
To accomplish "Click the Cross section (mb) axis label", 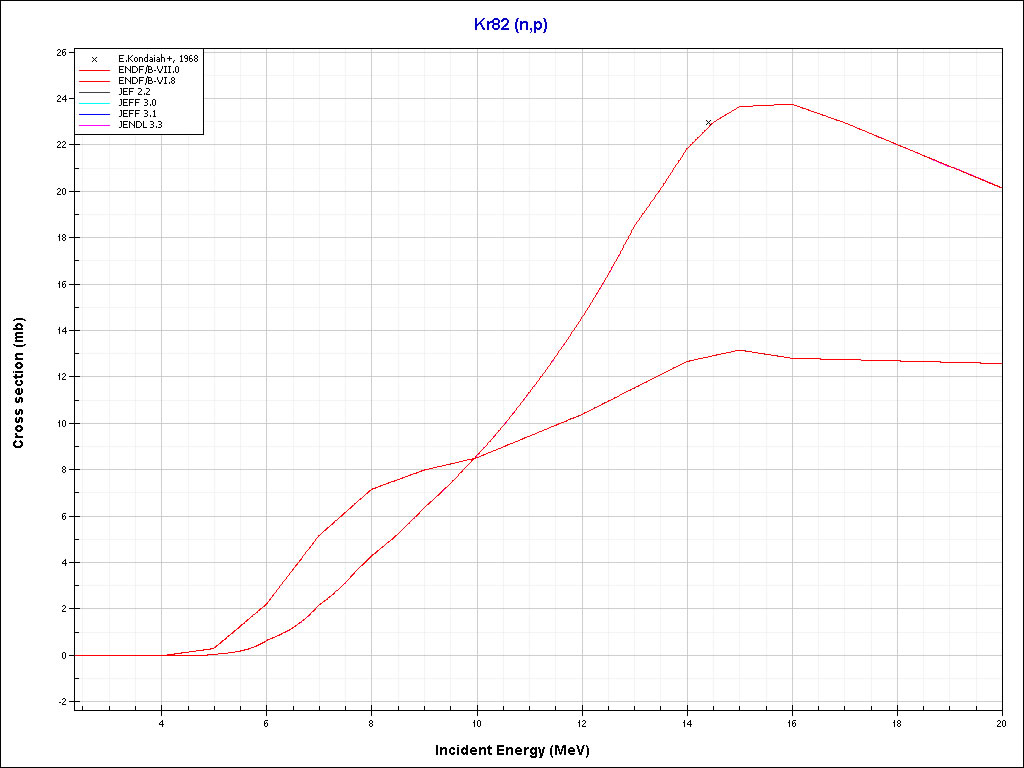I will tap(19, 383).
